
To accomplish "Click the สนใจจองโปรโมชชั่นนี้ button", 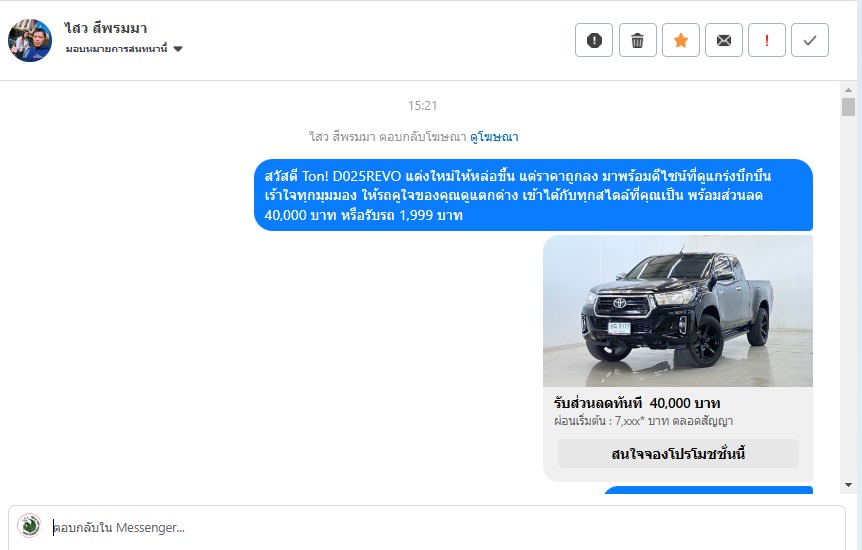I will pyautogui.click(x=678, y=454).
